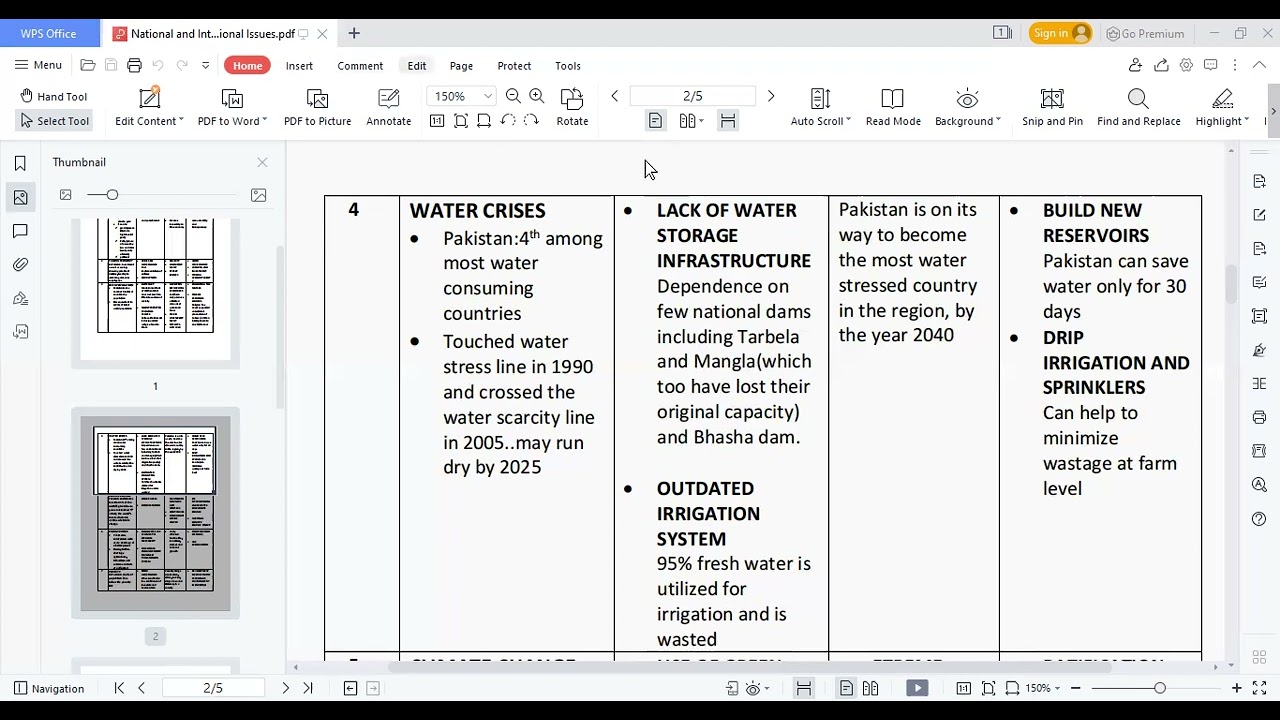The height and width of the screenshot is (720, 1280).
Task: Toggle two-page view in status bar
Action: (870, 688)
